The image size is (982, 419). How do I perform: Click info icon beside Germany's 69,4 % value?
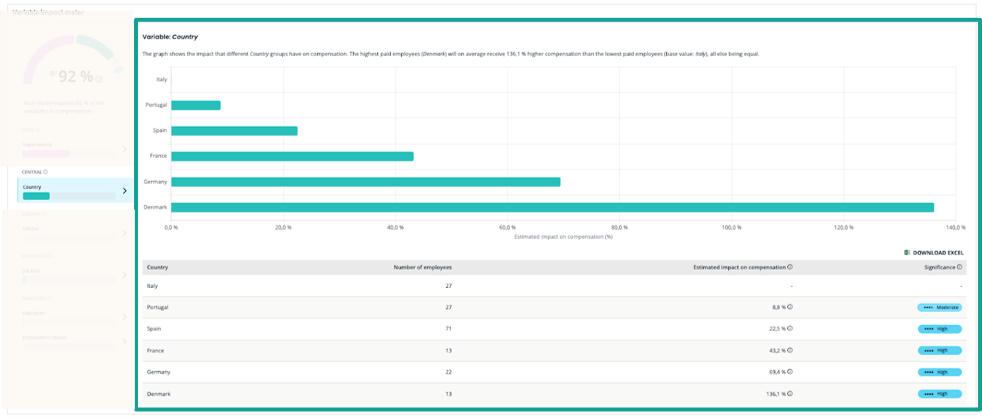790,371
